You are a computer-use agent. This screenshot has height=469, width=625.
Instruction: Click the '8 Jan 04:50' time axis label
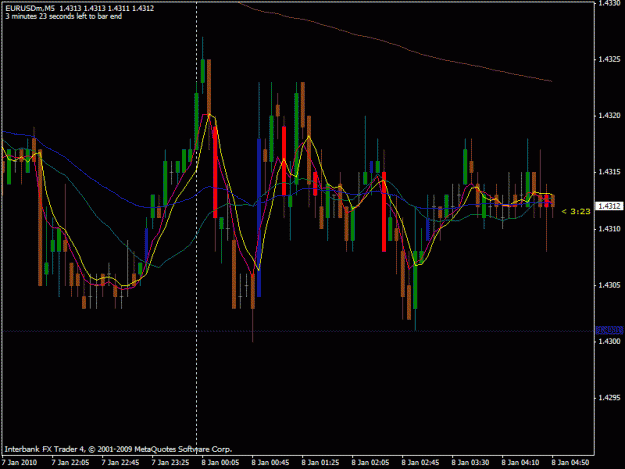(x=570, y=463)
